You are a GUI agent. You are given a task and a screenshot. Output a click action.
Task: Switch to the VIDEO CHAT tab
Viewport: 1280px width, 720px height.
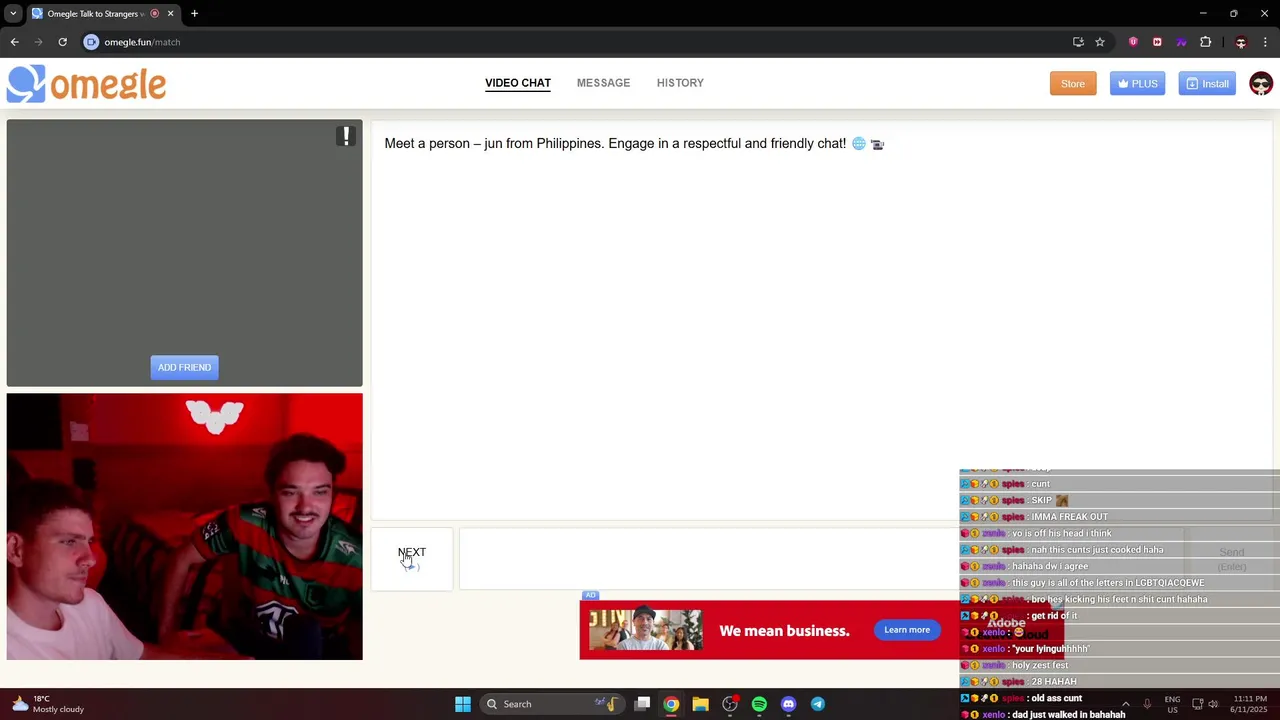pos(518,83)
